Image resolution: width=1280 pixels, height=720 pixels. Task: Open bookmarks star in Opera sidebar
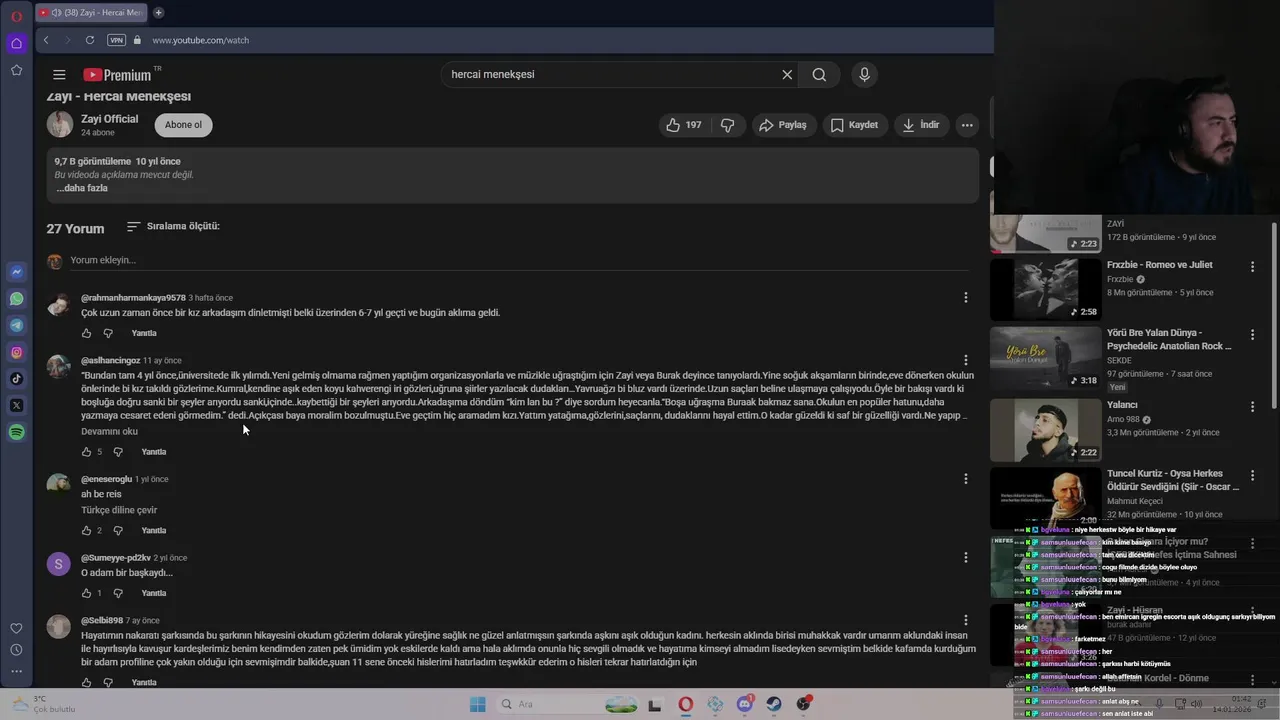pos(16,70)
